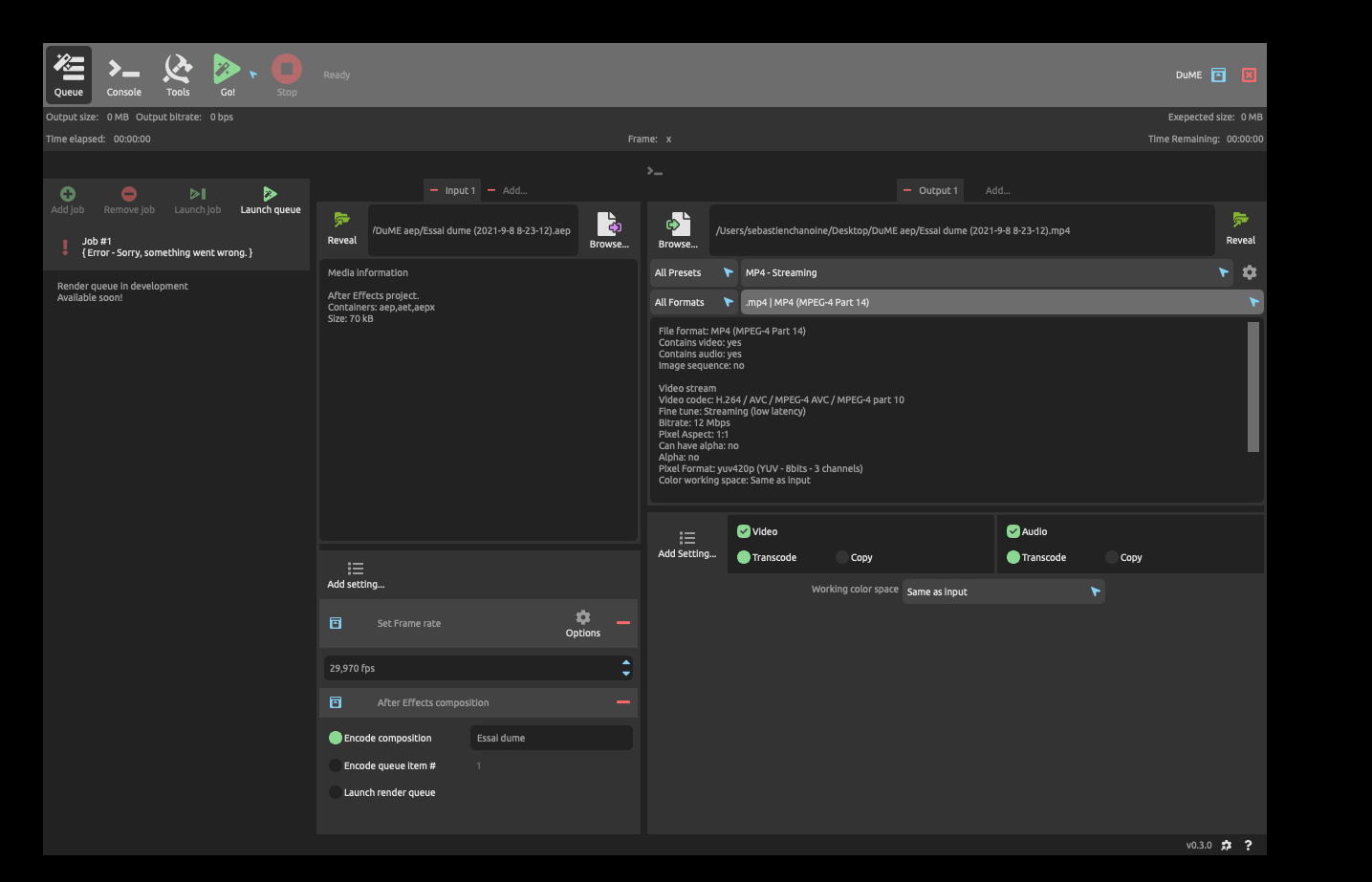Click the output info scrollbar
This screenshot has height=882, width=1372.
(x=1253, y=387)
